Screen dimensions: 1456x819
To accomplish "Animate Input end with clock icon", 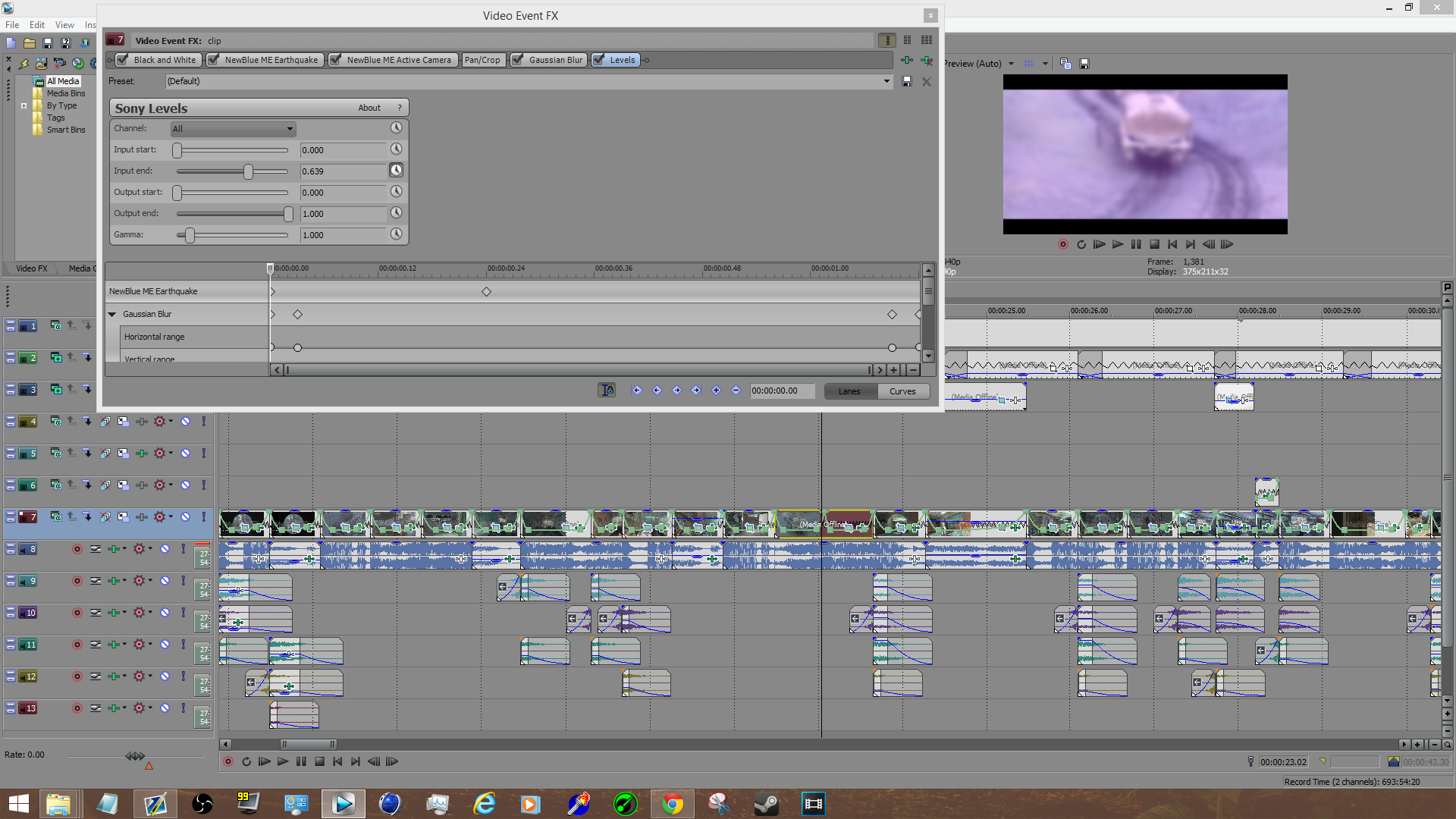I will coord(396,171).
